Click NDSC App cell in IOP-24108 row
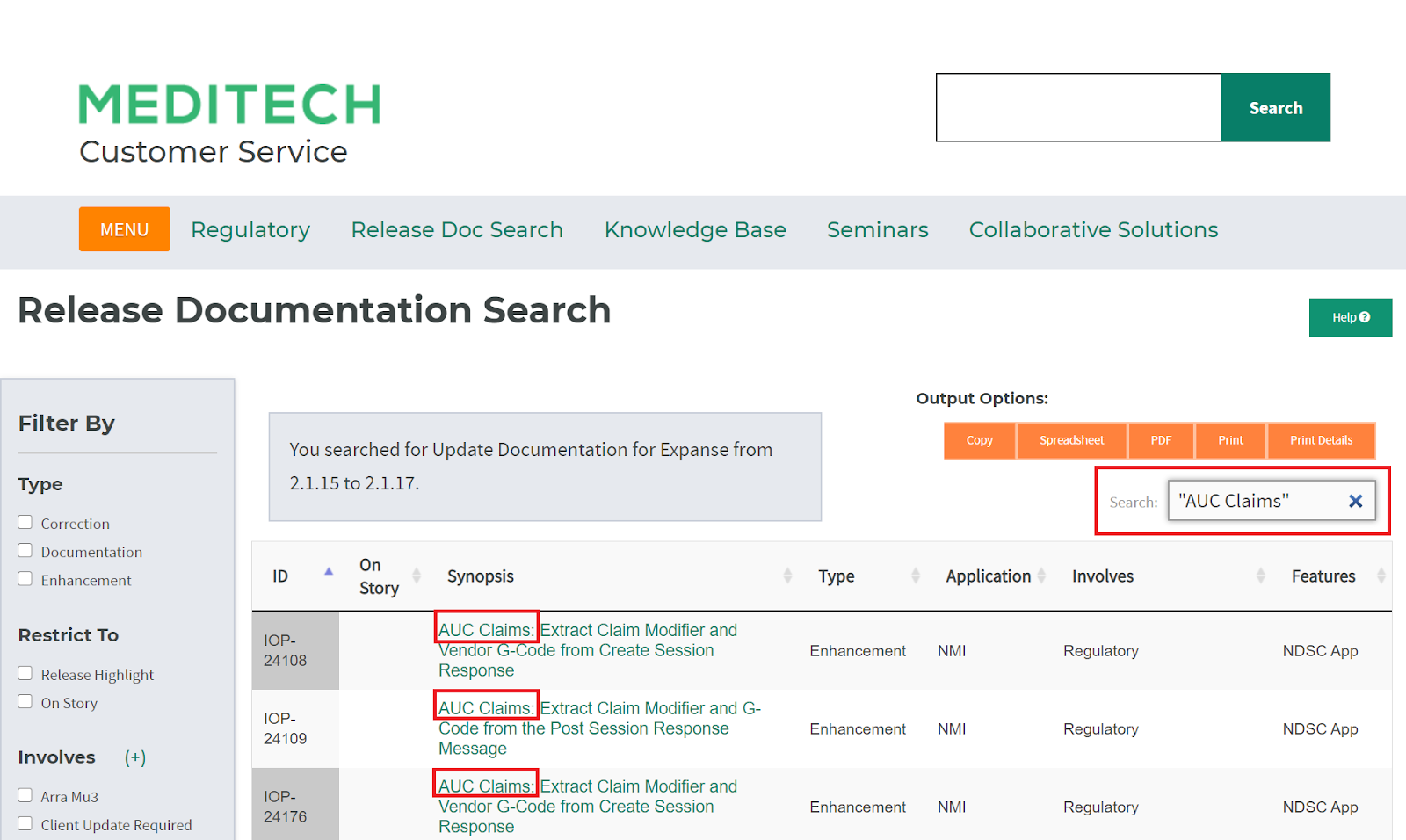The height and width of the screenshot is (840, 1406). coord(1320,651)
